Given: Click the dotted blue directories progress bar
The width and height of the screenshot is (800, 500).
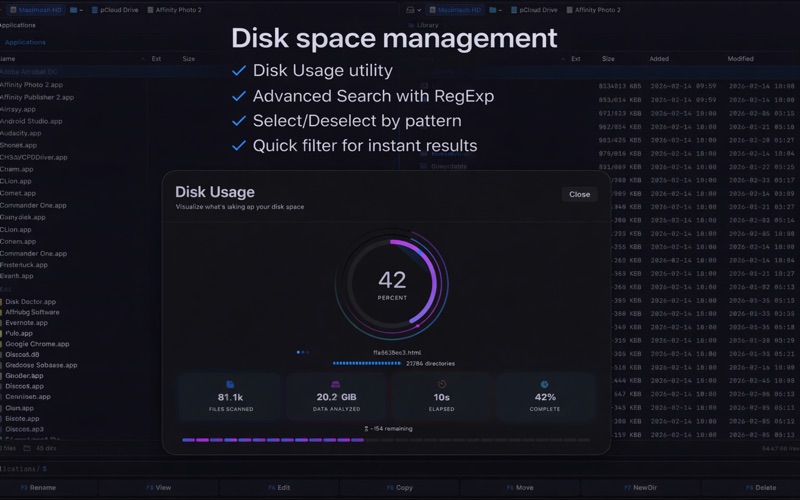Looking at the screenshot, I should (367, 363).
